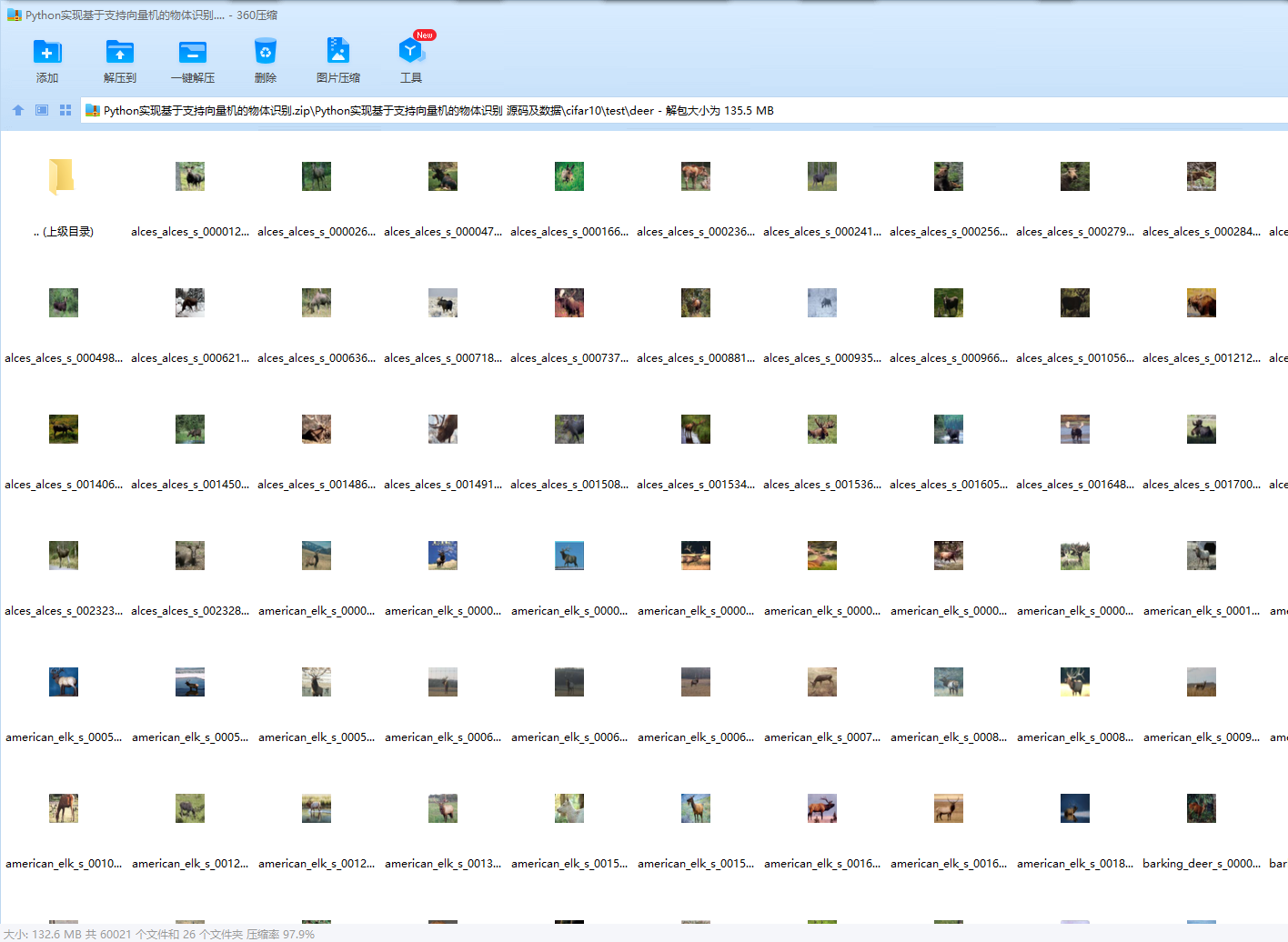The image size is (1288, 942).
Task: Select the four-square thumbnail grid view icon
Action: point(65,110)
